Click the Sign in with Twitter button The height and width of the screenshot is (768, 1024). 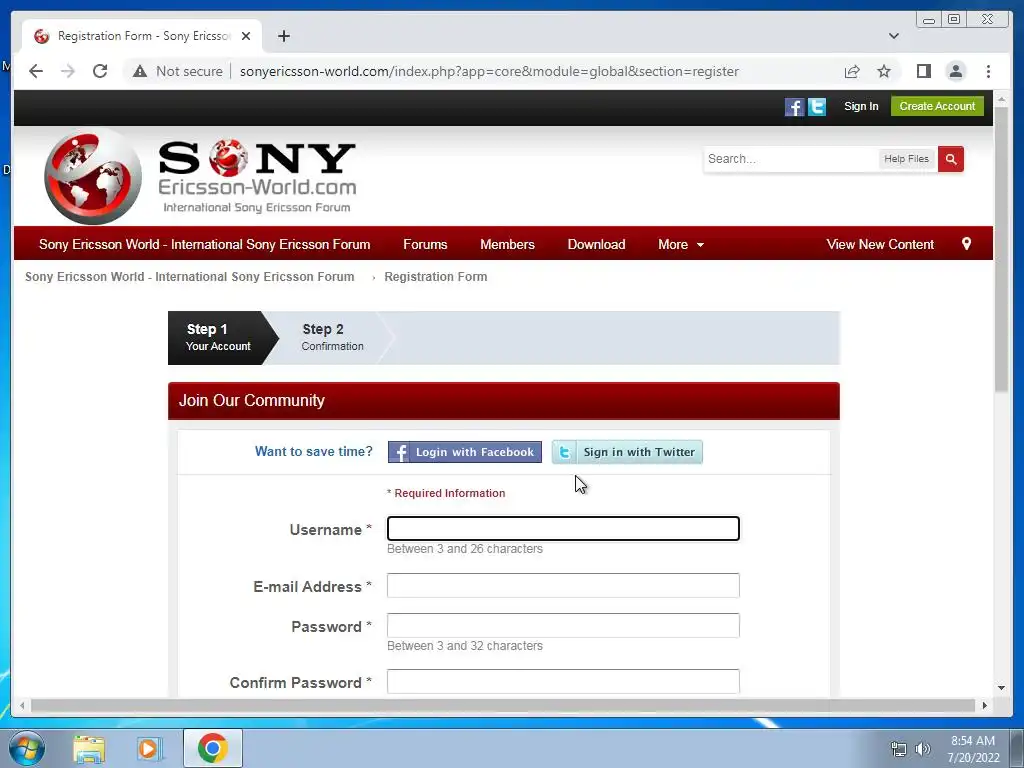(627, 452)
